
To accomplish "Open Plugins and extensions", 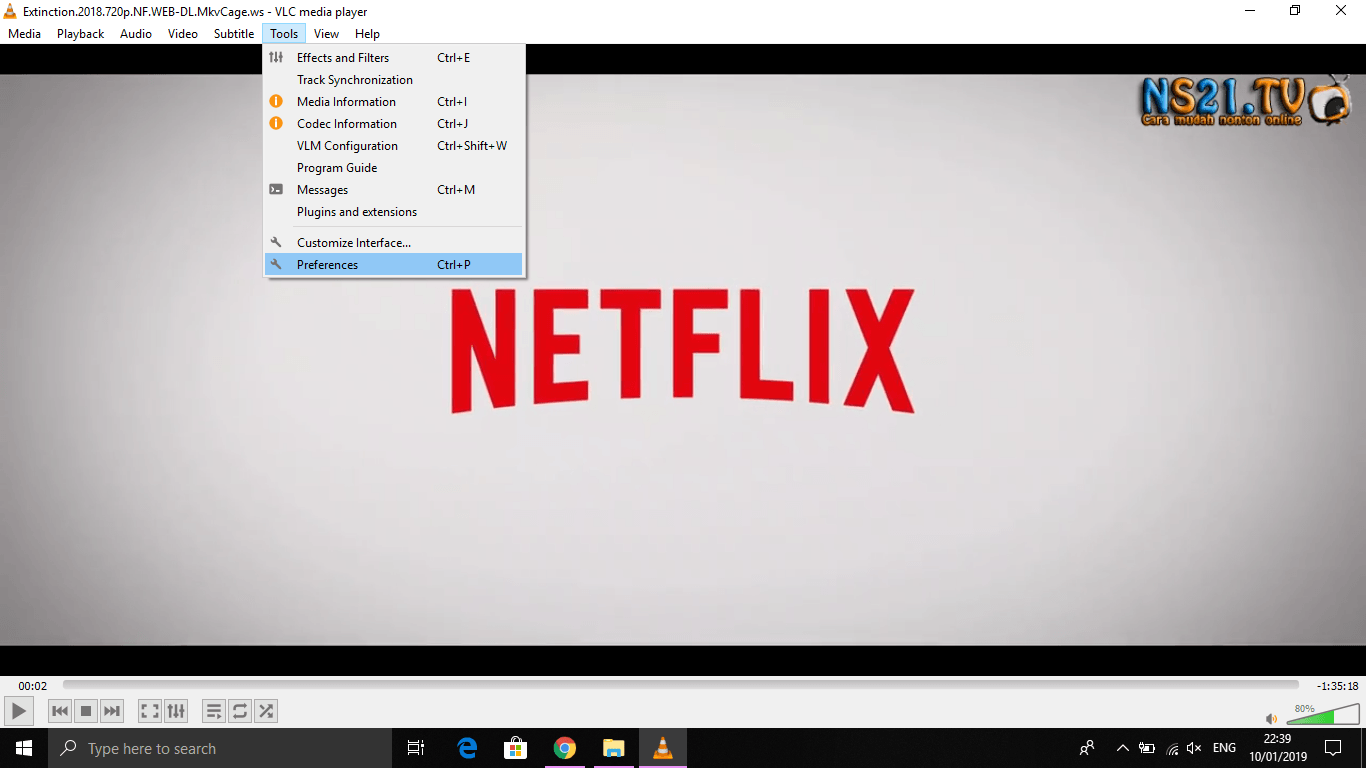I will pyautogui.click(x=394, y=212).
